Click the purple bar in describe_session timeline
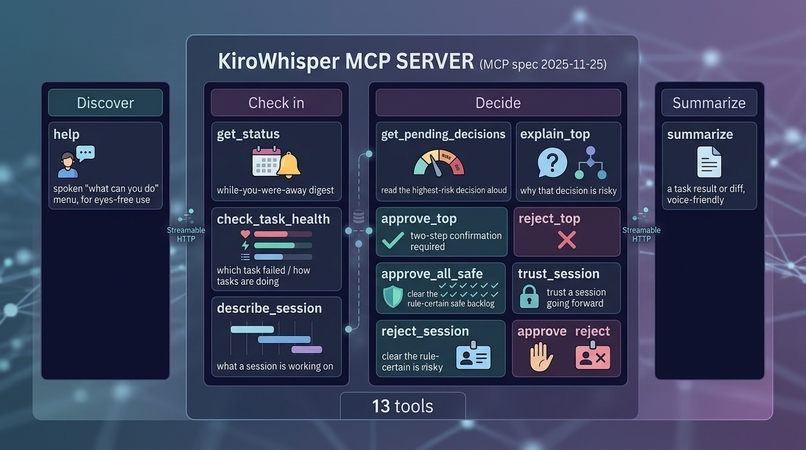The image size is (806, 450). pos(307,350)
